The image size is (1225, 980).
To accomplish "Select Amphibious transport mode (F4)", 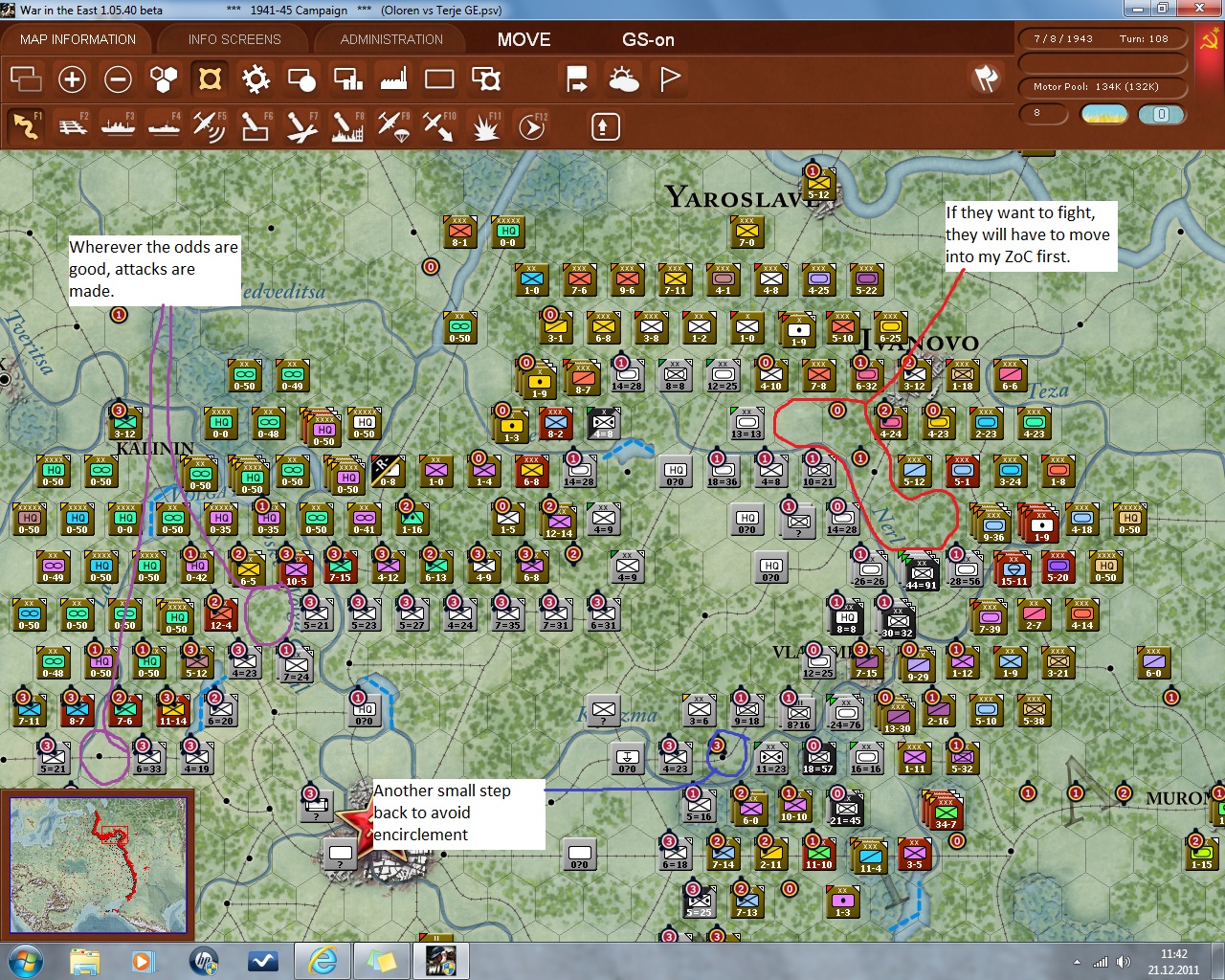I will (164, 125).
